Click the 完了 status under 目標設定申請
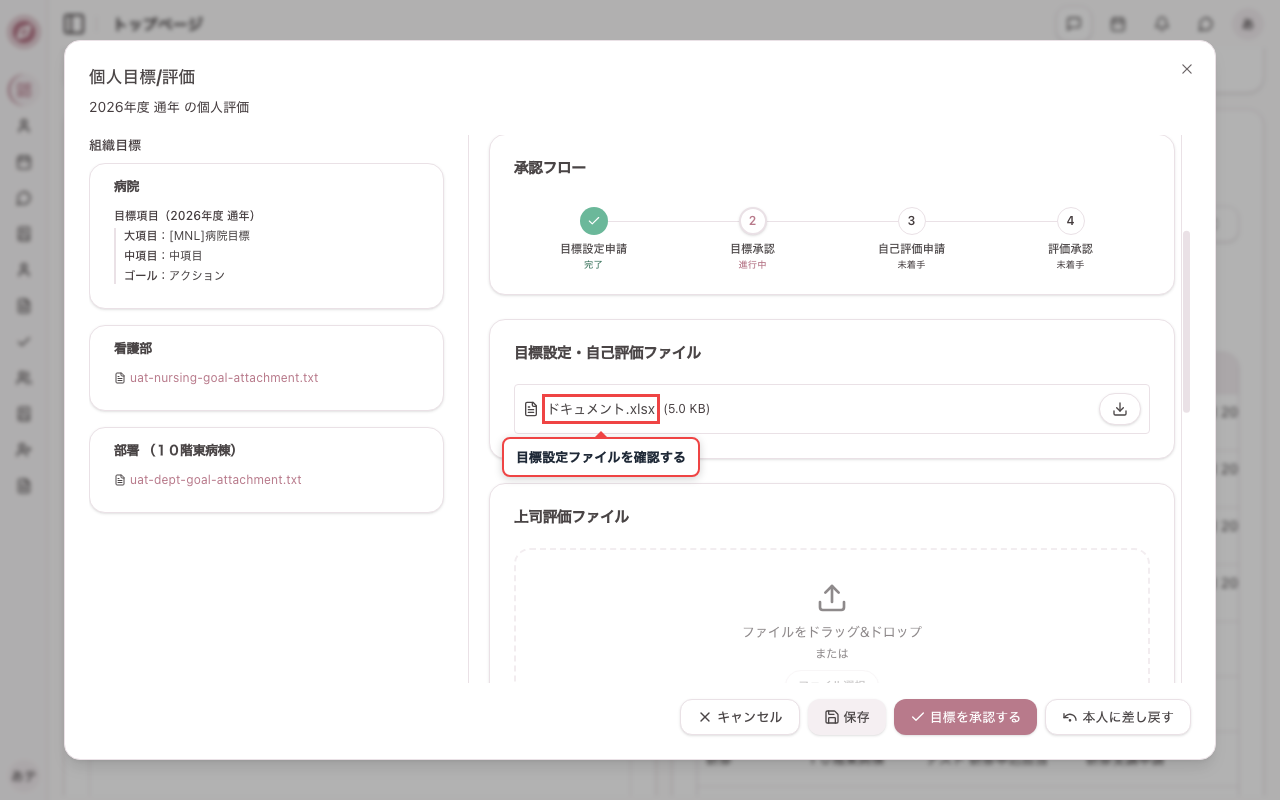 594,265
